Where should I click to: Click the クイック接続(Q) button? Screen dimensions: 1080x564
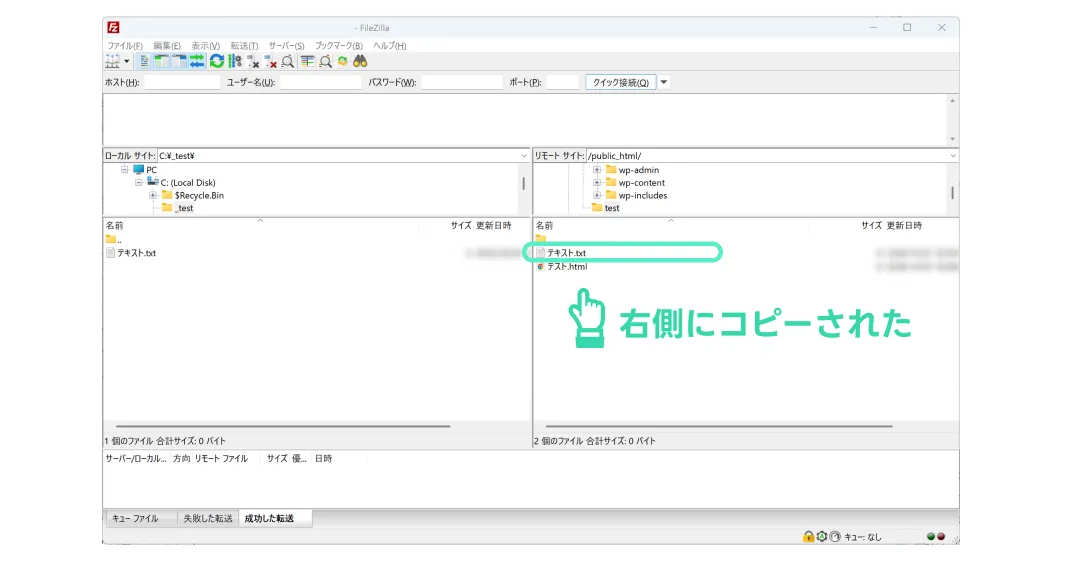[x=621, y=82]
